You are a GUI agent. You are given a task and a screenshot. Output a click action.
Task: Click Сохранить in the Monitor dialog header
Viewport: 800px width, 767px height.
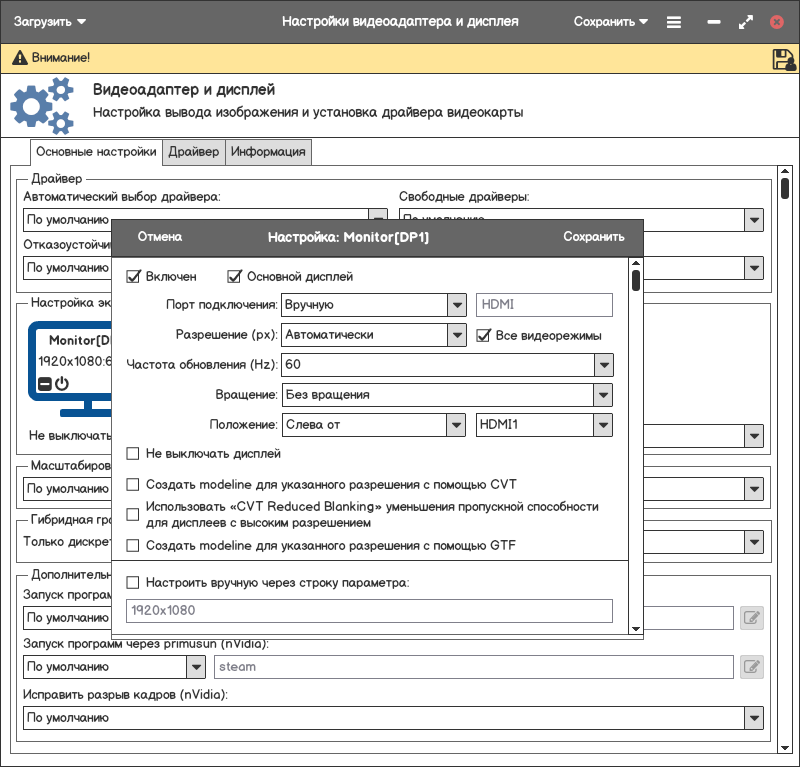coord(593,237)
